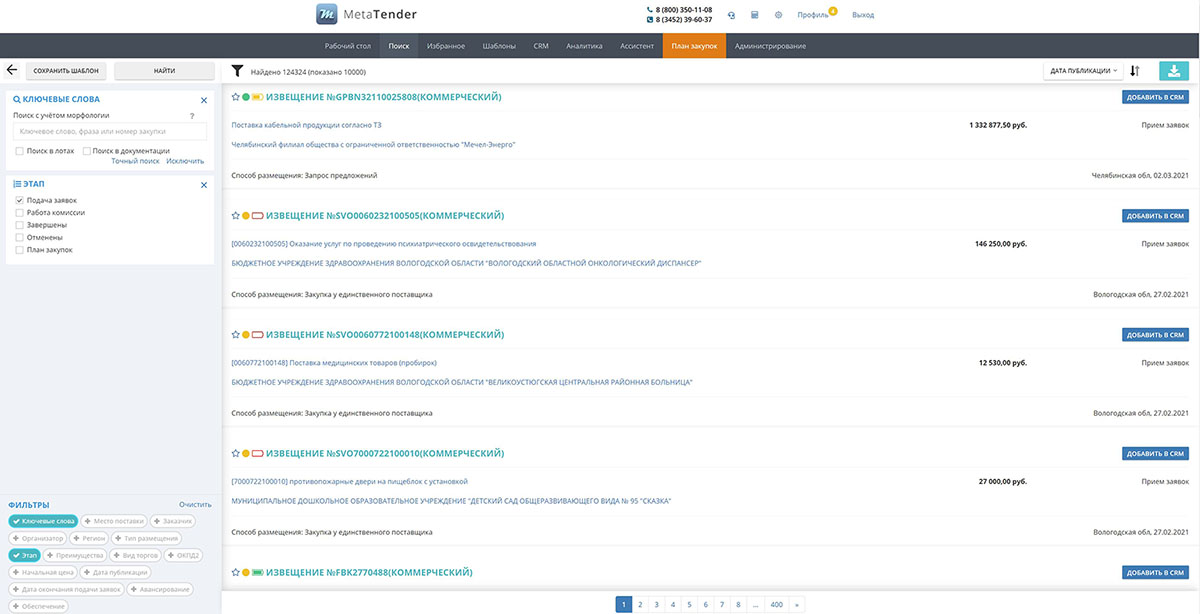Star the notice SVO0060772100148
The width and height of the screenshot is (1200, 614).
[x=235, y=334]
